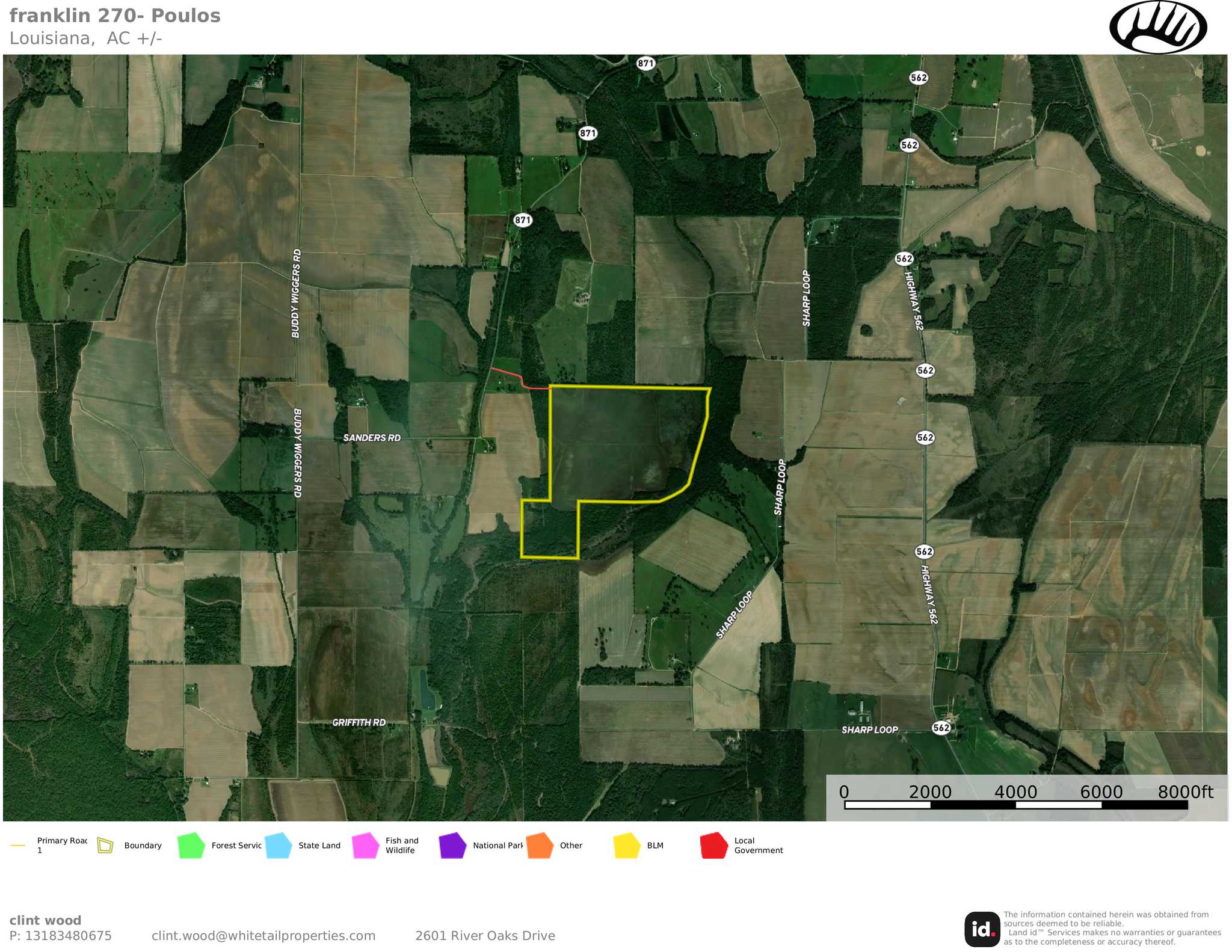
Task: Click the Land id logo icon
Action: click(982, 929)
